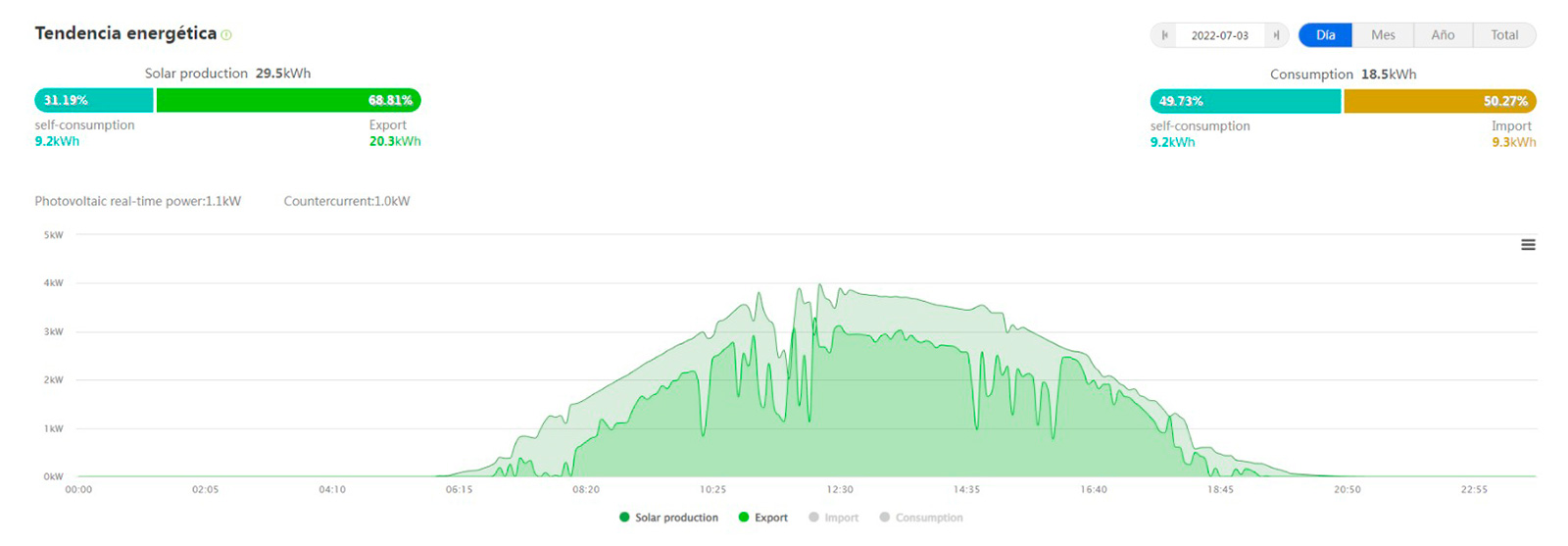Click the grey Consumption legend dot
Image resolution: width=1568 pixels, height=546 pixels.
point(885,518)
